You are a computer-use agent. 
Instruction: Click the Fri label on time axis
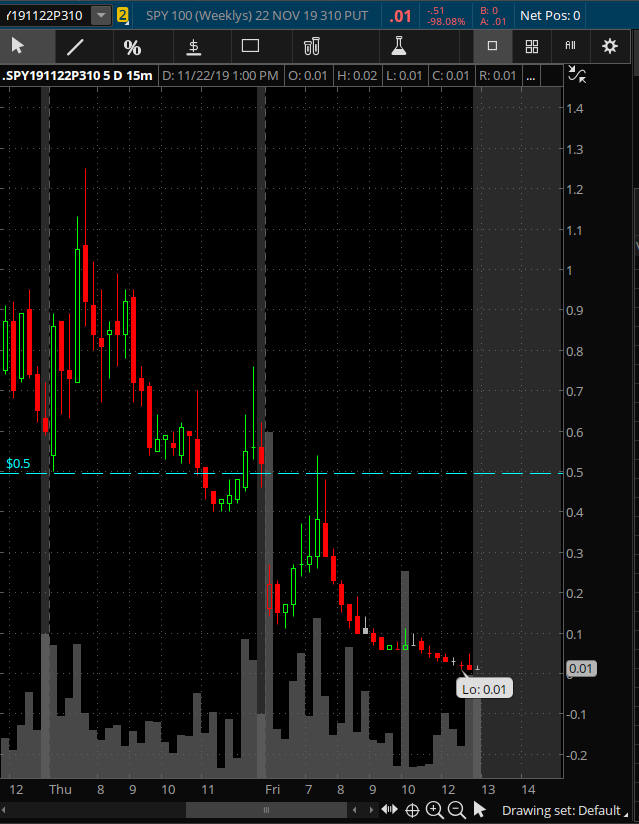pos(272,789)
